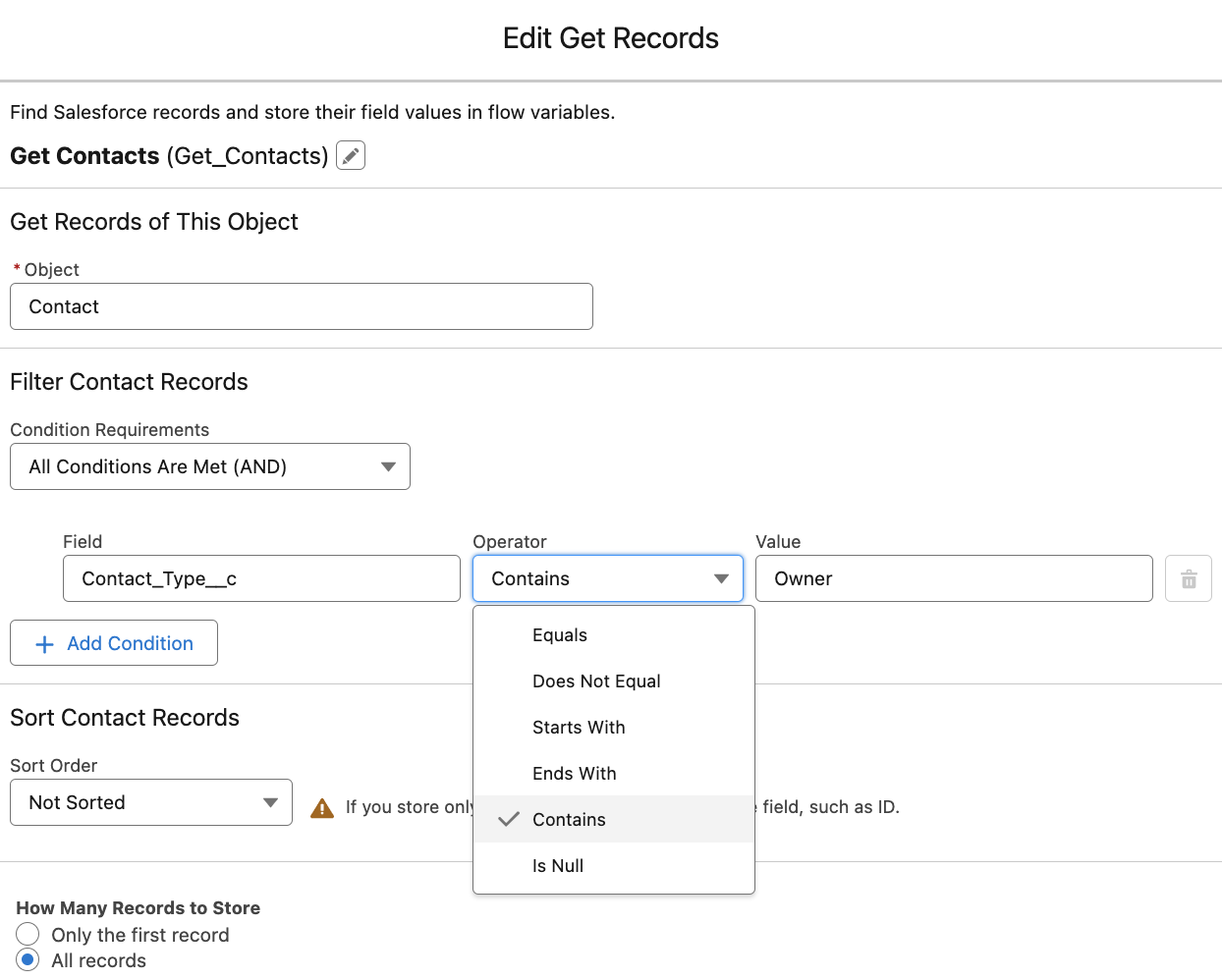Image resolution: width=1222 pixels, height=980 pixels.
Task: Open the Sort Order dropdown showing Not Sorted
Action: [x=150, y=802]
